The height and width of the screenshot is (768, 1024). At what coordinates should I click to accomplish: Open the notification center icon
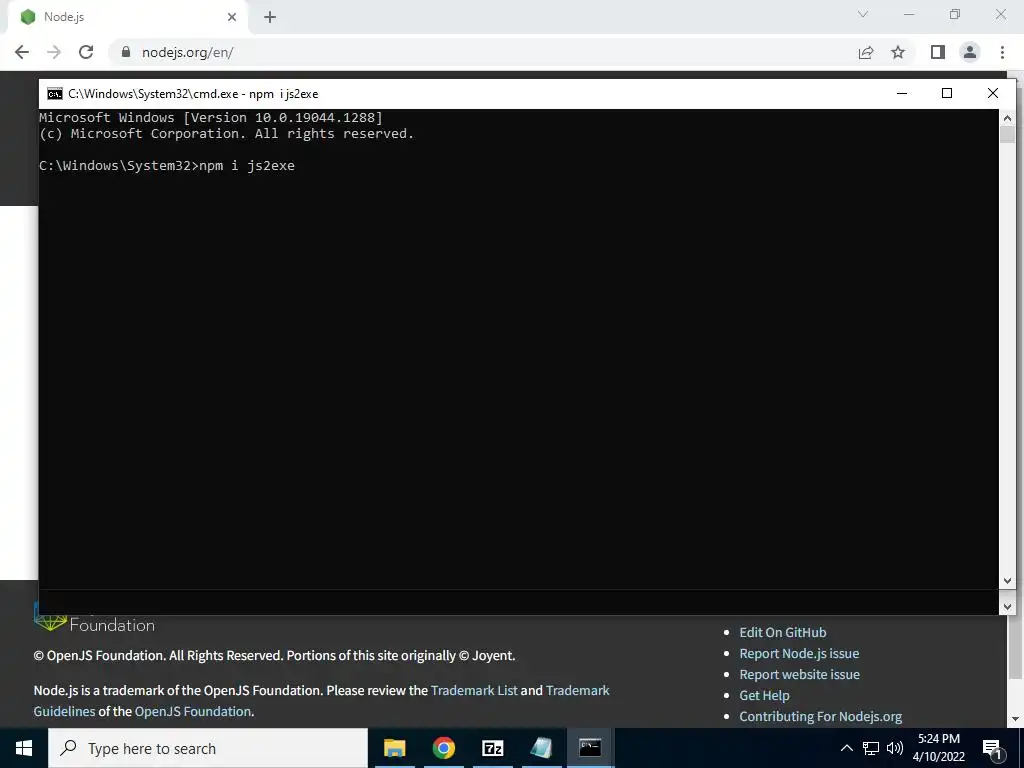[x=992, y=748]
